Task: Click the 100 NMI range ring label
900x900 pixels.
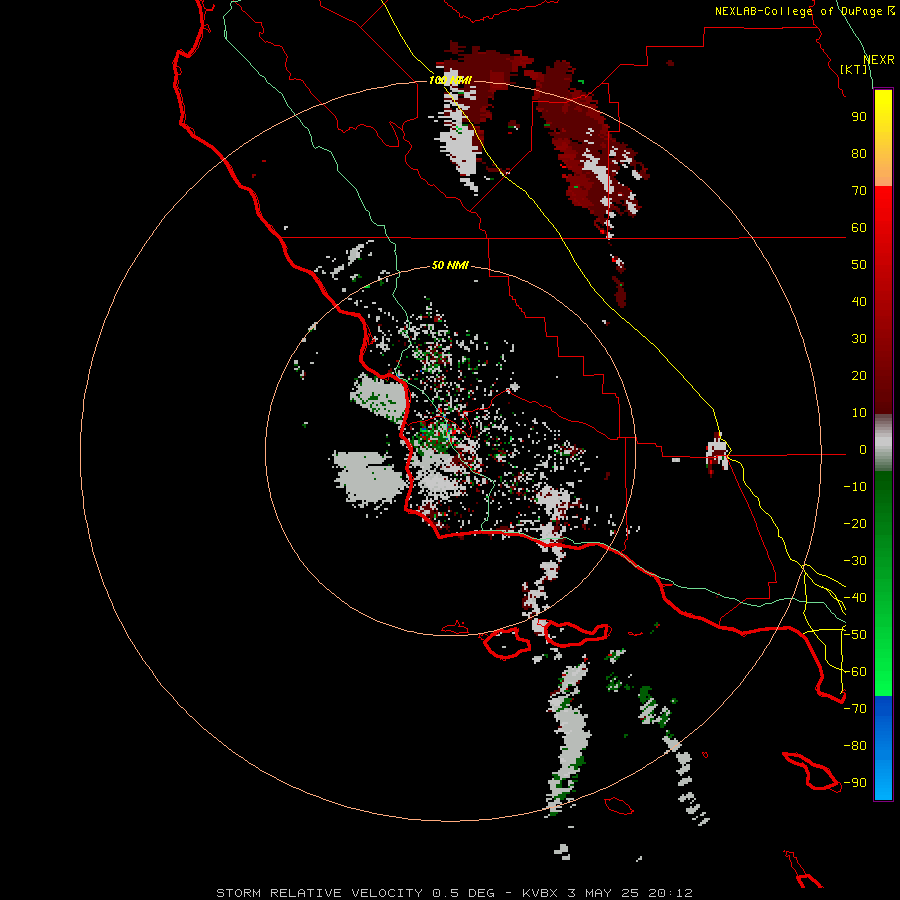Action: tap(450, 80)
